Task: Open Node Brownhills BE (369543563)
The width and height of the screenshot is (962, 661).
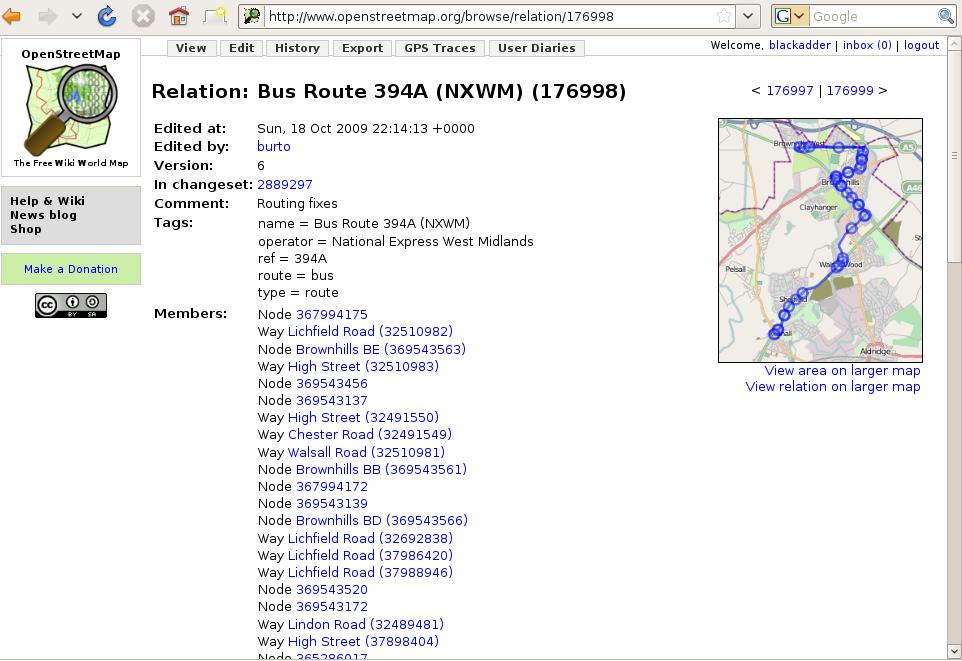Action: (x=380, y=349)
